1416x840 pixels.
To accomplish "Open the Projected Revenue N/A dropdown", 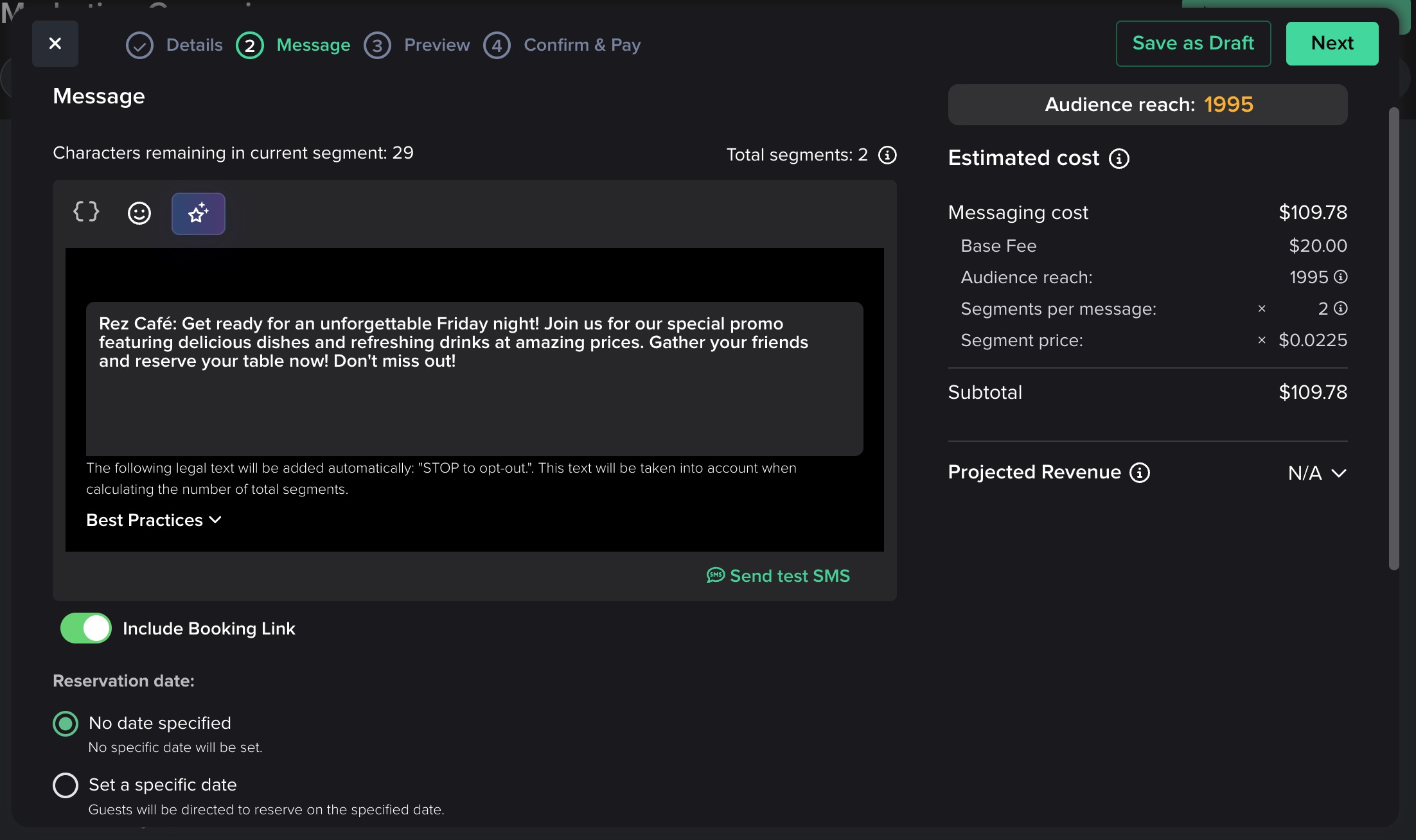I will tap(1317, 473).
